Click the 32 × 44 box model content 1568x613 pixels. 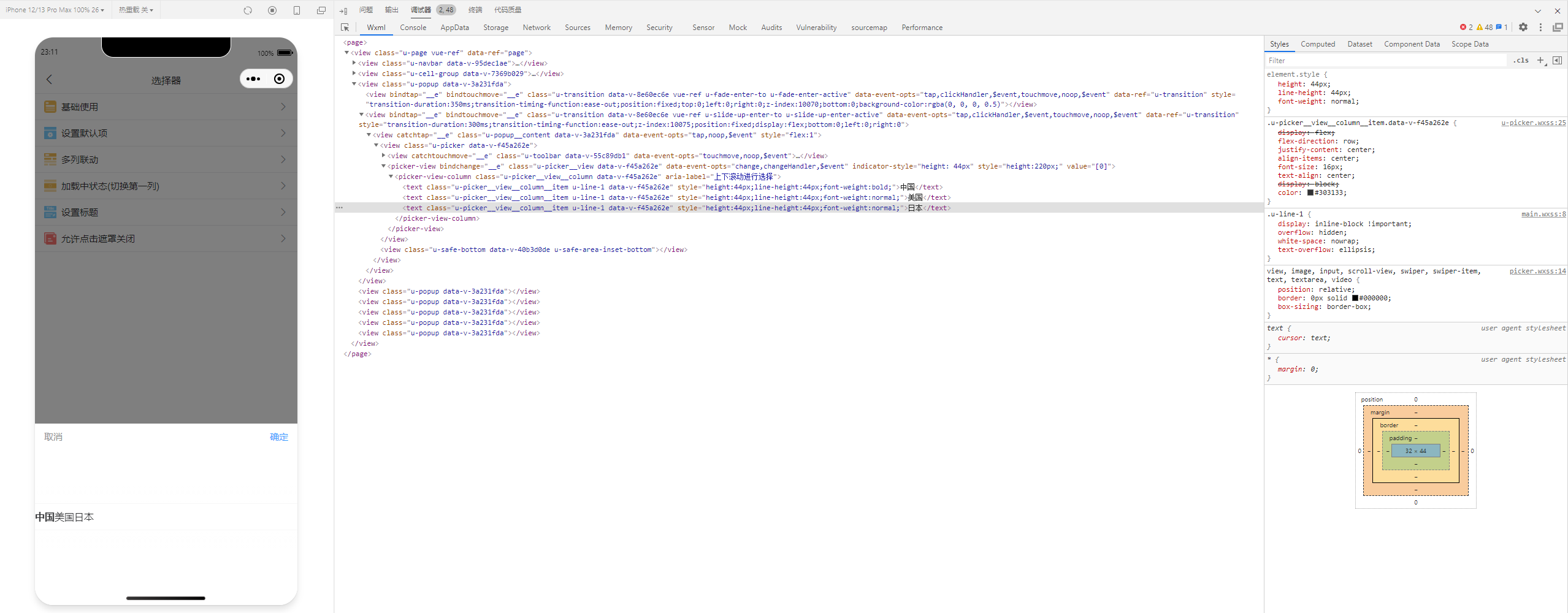[x=1415, y=451]
